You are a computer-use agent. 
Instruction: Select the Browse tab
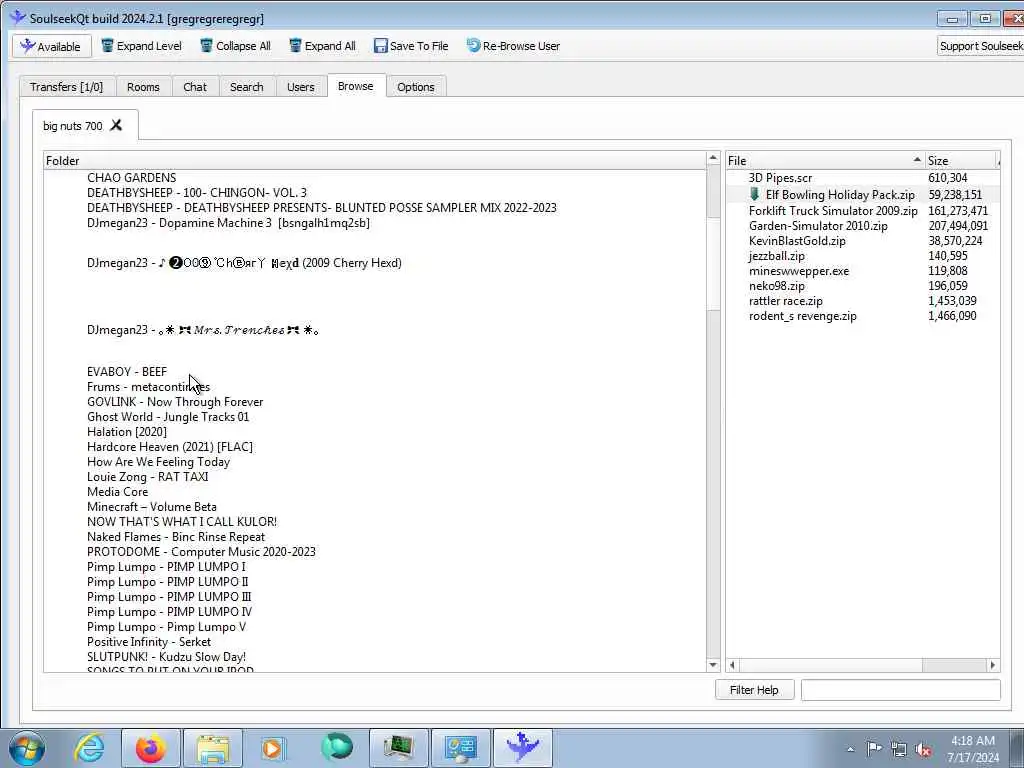356,86
